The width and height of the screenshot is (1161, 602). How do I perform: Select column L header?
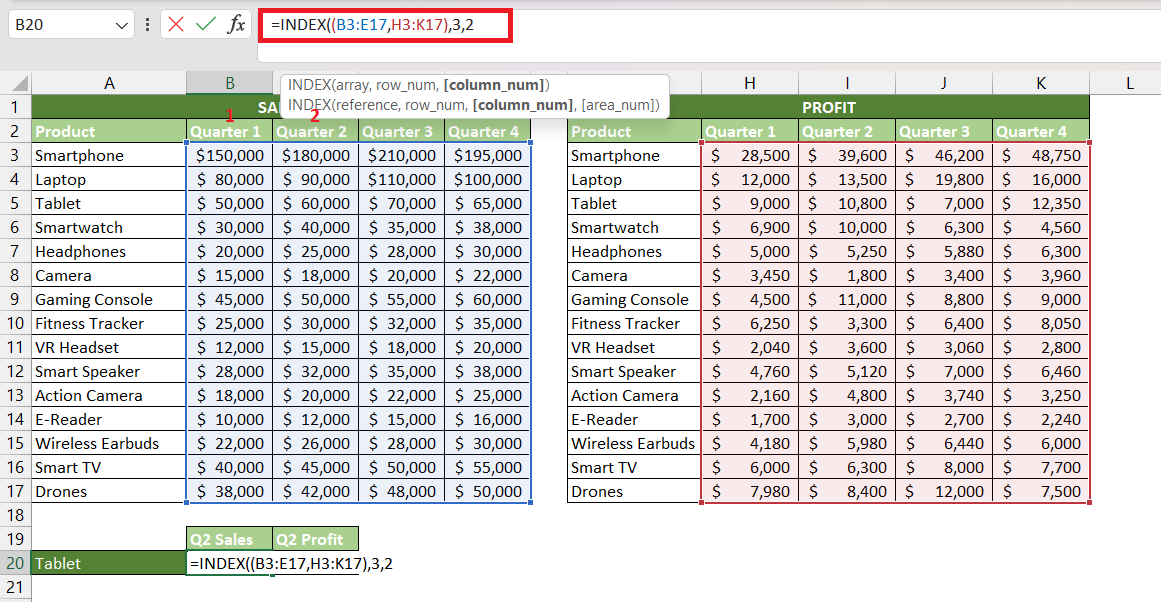1129,83
